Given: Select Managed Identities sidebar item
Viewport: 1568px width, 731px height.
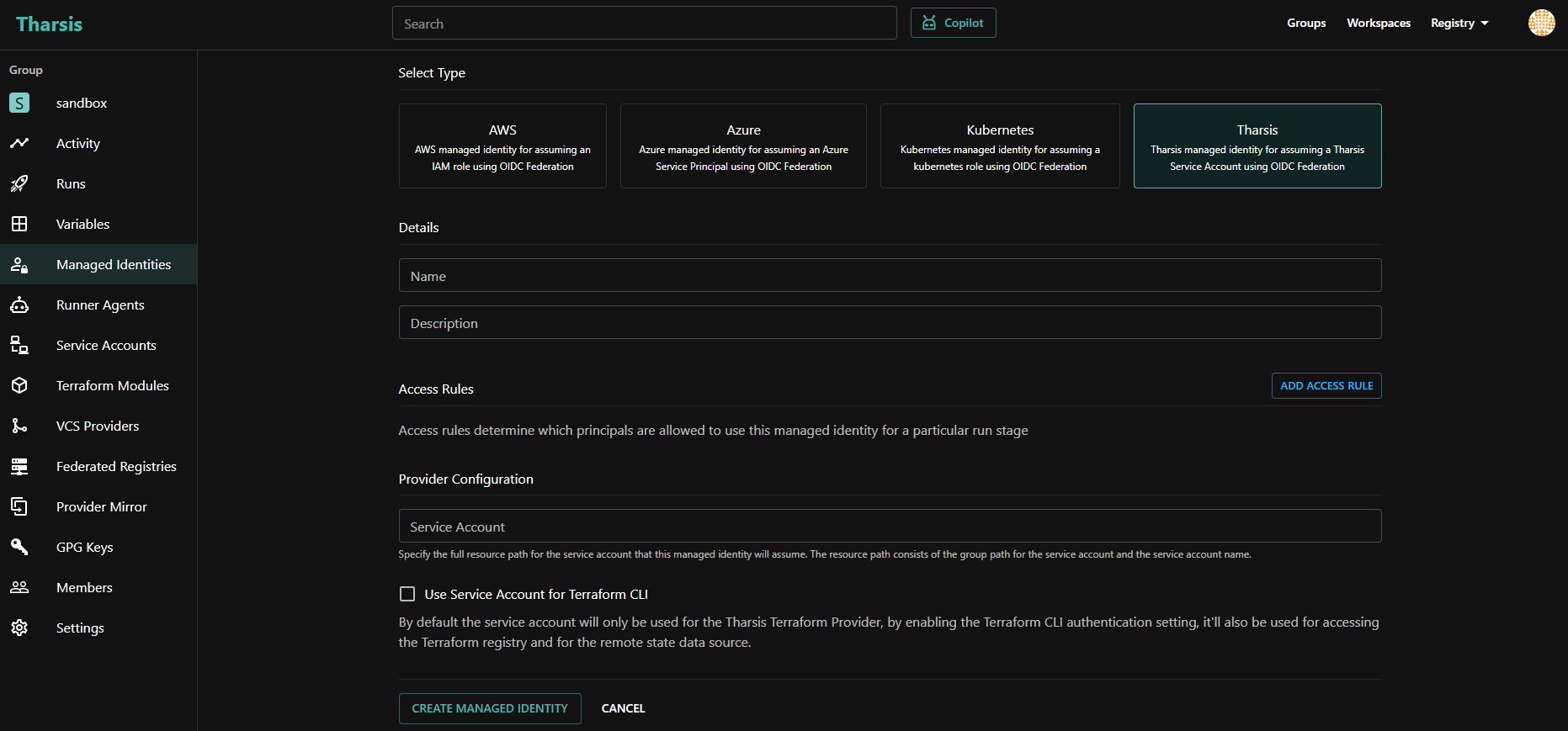Looking at the screenshot, I should coord(98,264).
